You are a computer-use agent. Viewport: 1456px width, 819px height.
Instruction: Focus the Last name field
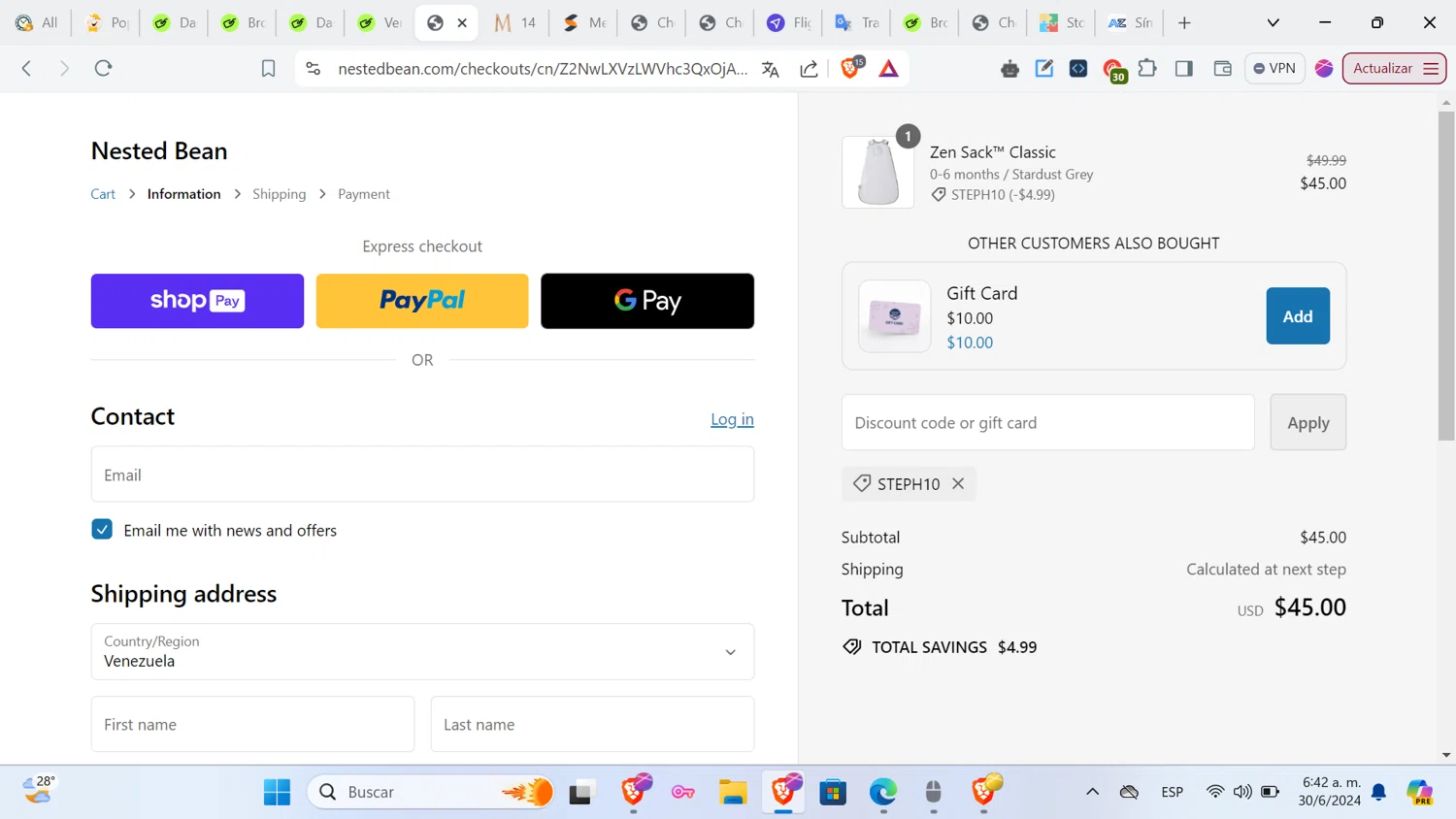pyautogui.click(x=592, y=724)
